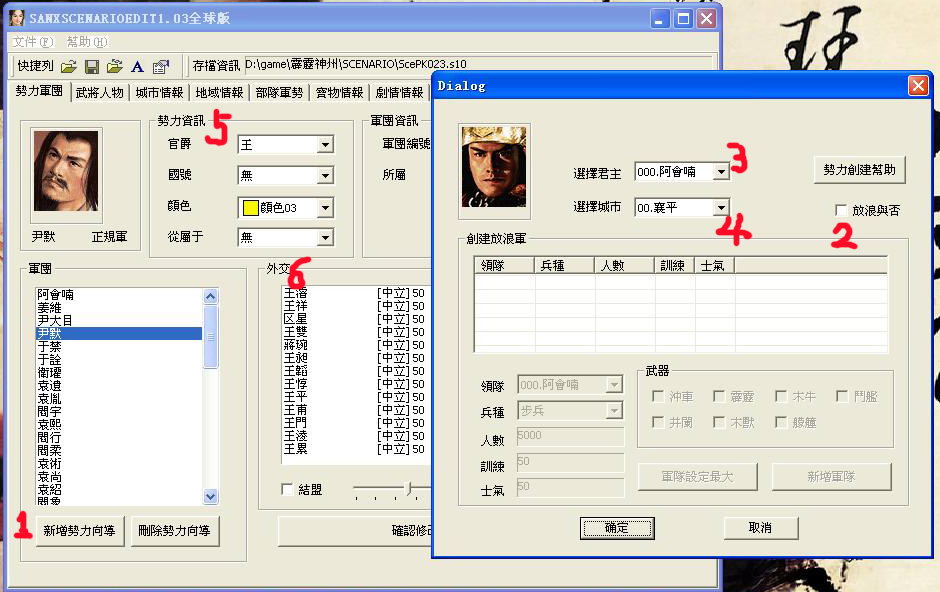Open the 城市情報 tab

pos(160,93)
